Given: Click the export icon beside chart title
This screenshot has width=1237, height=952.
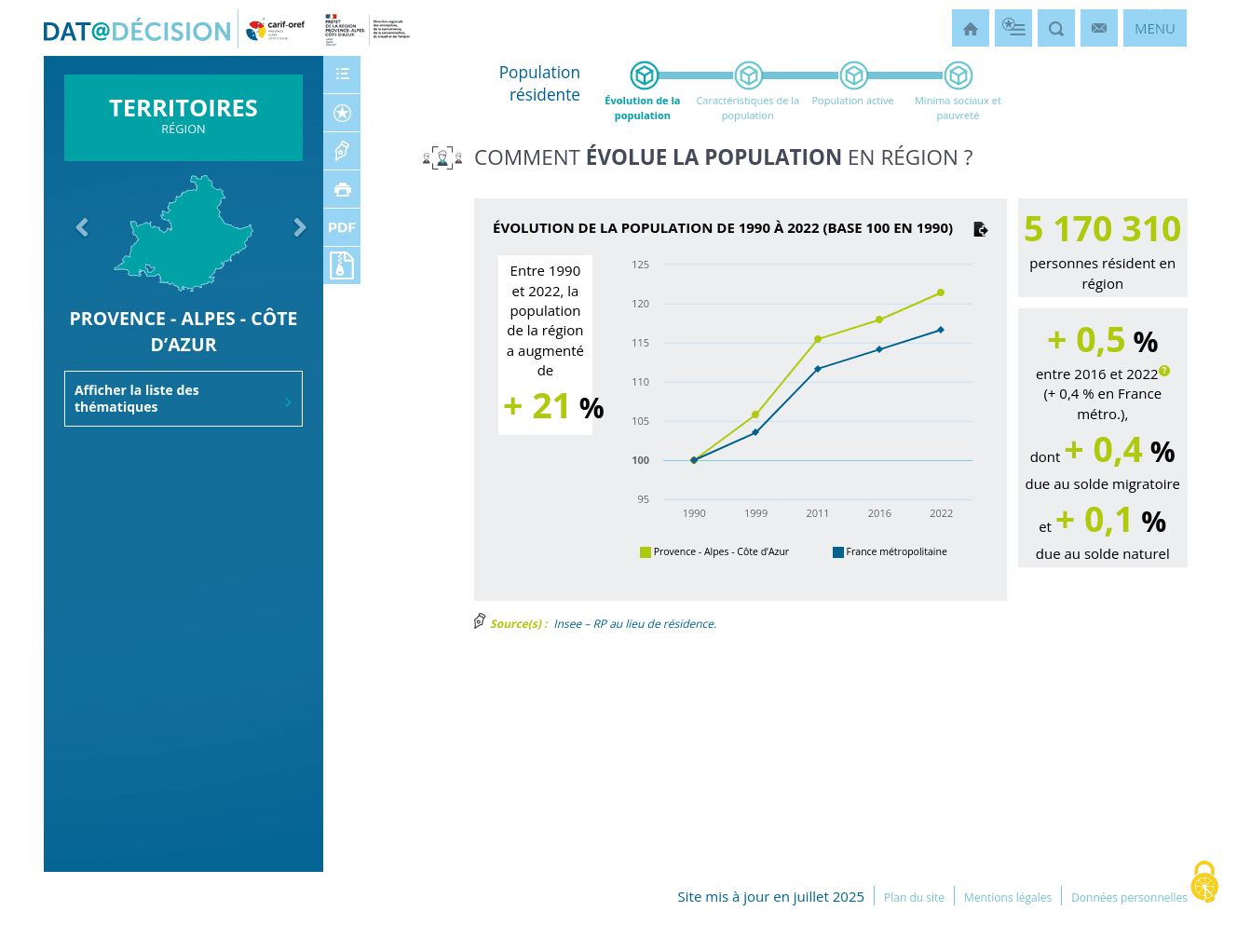Looking at the screenshot, I should coord(980,229).
